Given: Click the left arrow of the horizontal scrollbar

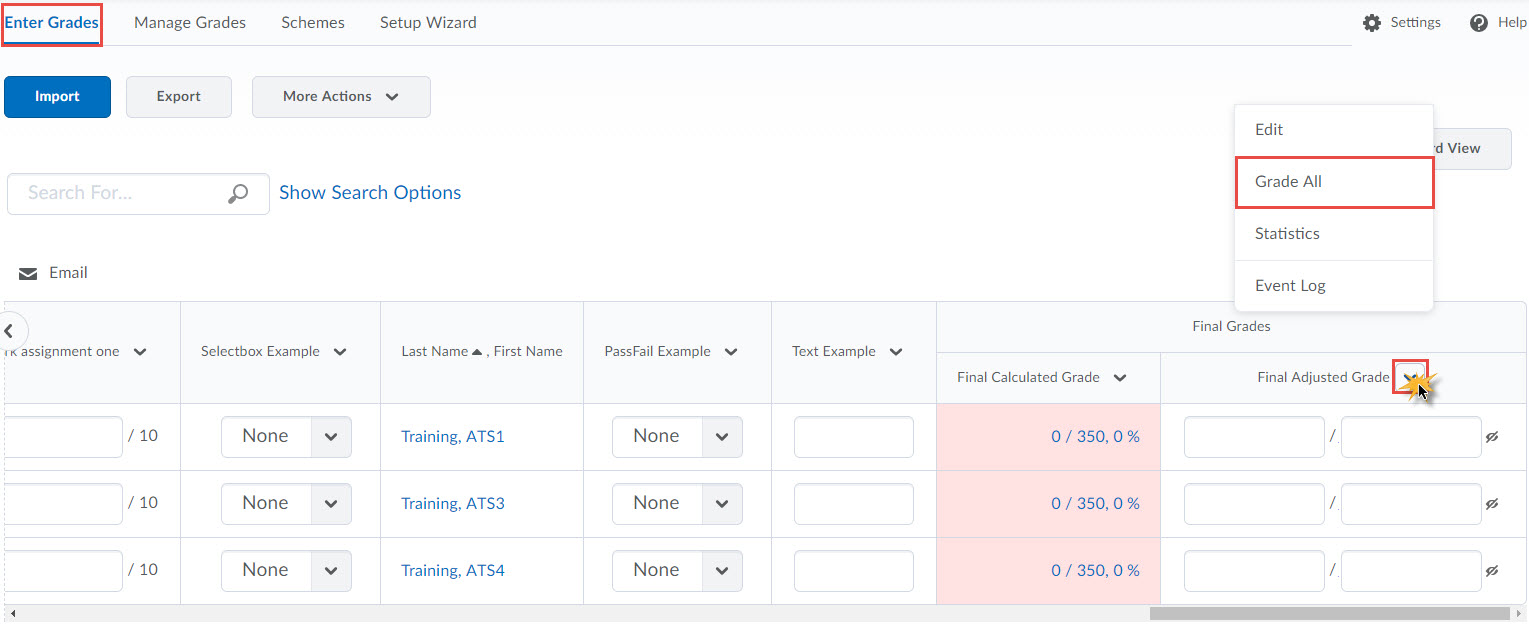Looking at the screenshot, I should pyautogui.click(x=12, y=613).
